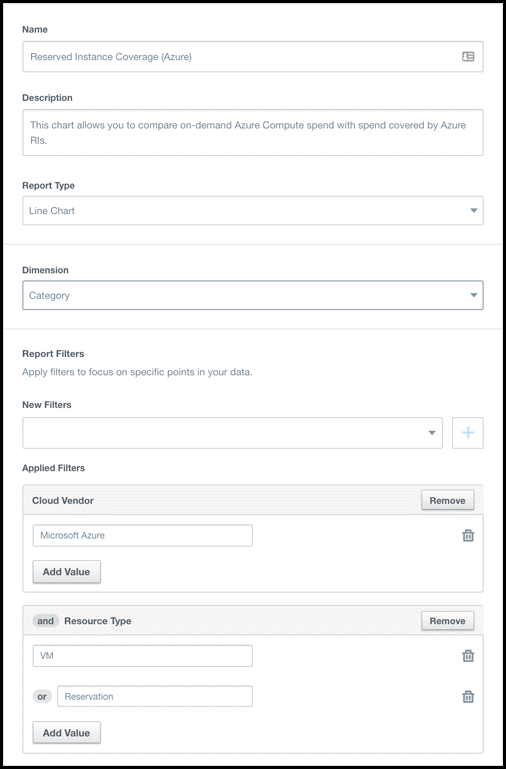
Task: Focus the Name input field
Action: 253,57
